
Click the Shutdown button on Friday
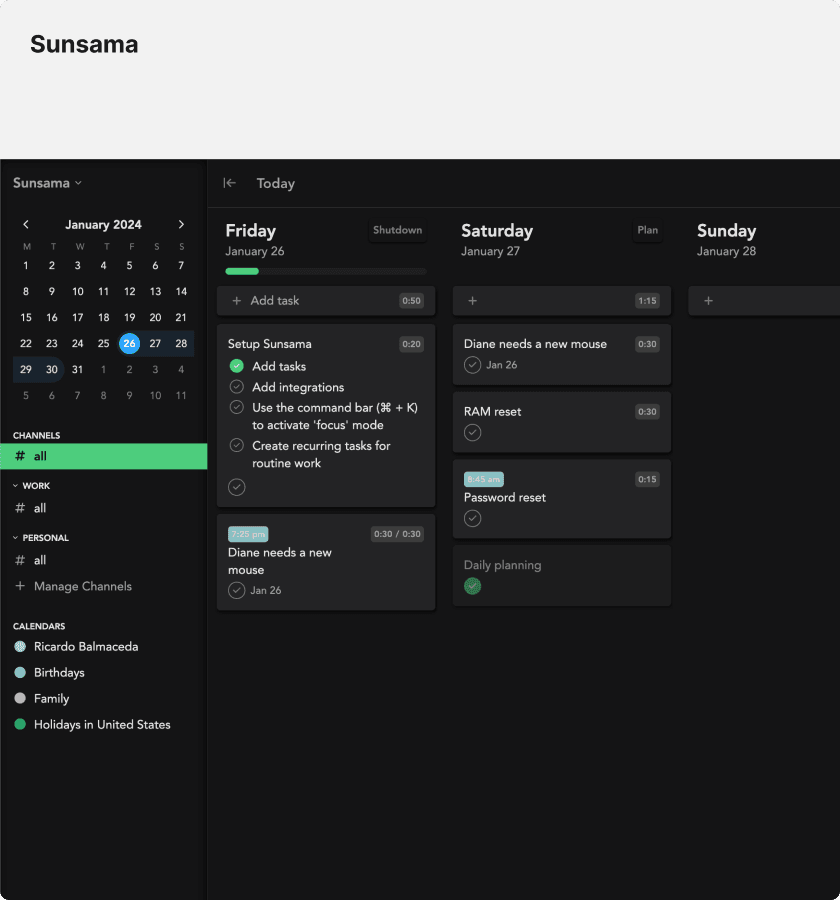[397, 230]
